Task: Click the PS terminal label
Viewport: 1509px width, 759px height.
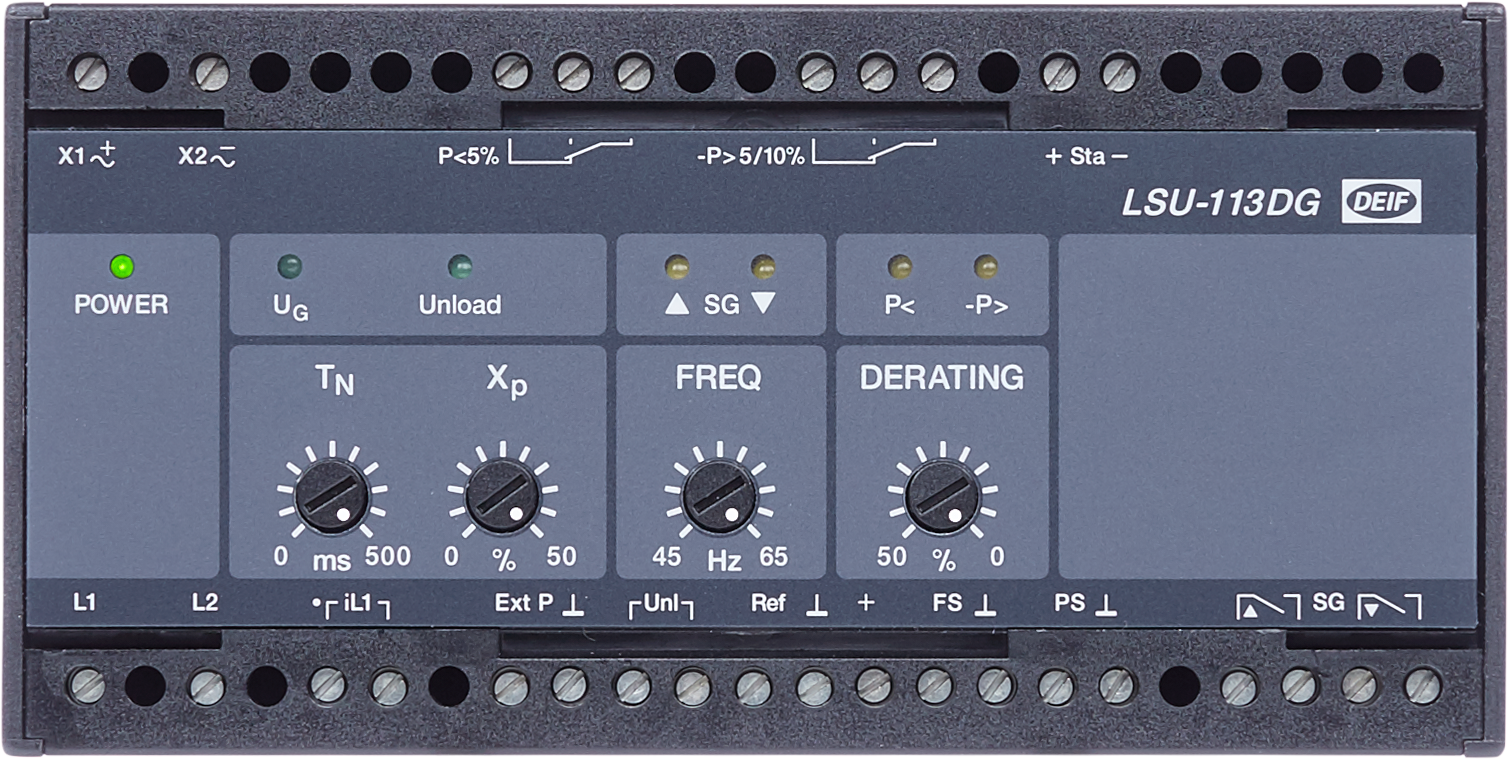Action: [1069, 604]
